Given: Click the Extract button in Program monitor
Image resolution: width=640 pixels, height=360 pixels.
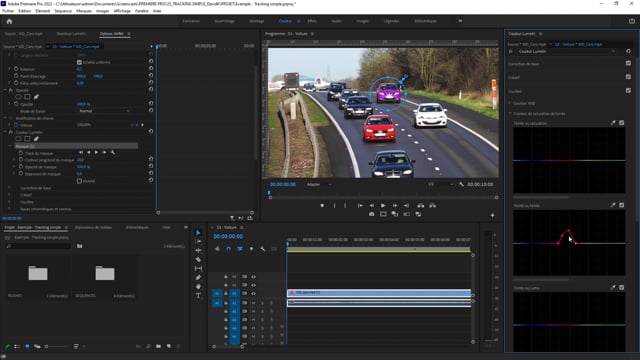Looking at the screenshot, I should coord(432,206).
